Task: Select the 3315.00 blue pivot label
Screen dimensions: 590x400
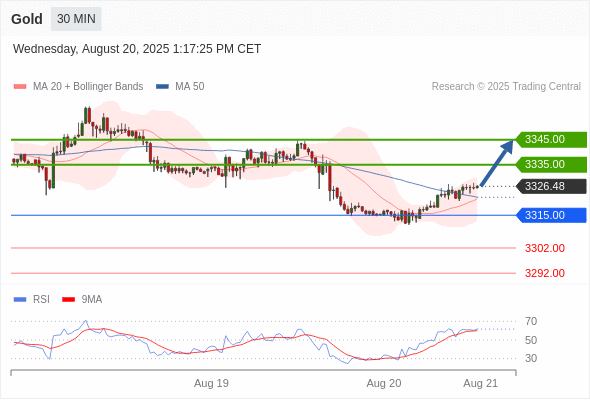Action: [x=551, y=215]
